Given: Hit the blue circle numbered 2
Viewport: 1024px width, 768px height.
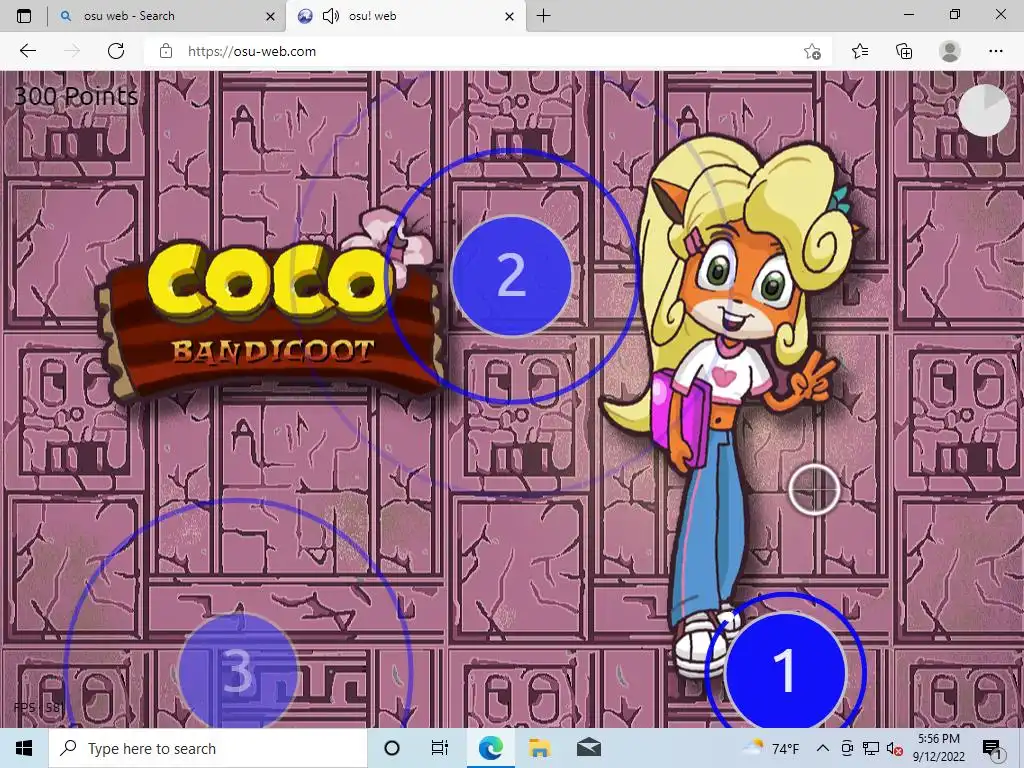Looking at the screenshot, I should click(x=511, y=276).
